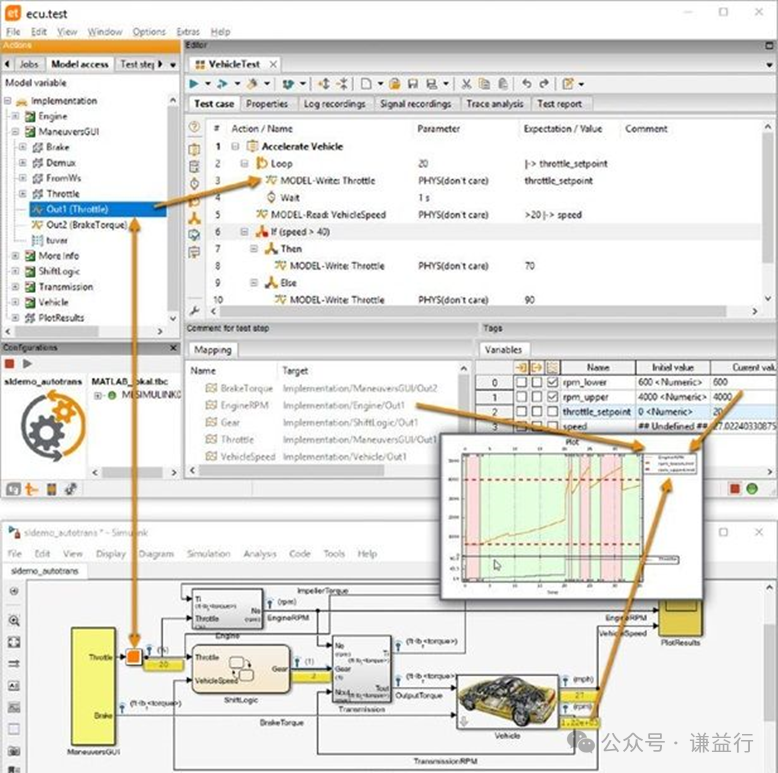Switch to the Properties tab
The height and width of the screenshot is (773, 778).
(x=267, y=104)
